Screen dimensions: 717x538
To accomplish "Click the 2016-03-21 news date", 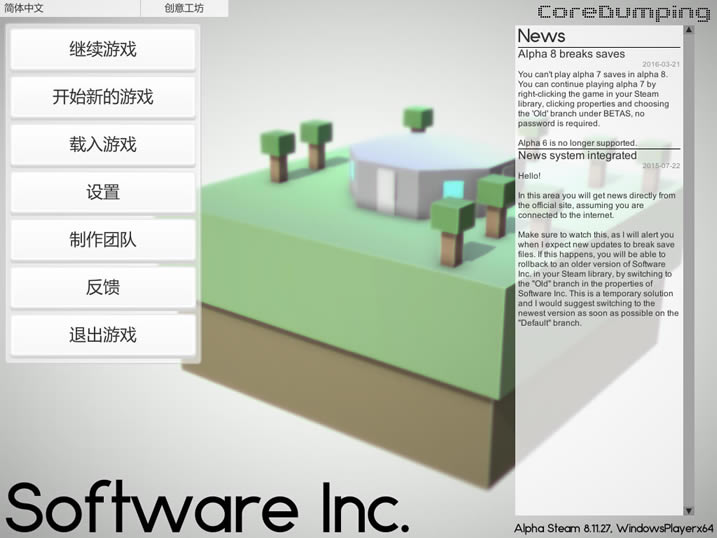I will point(661,64).
